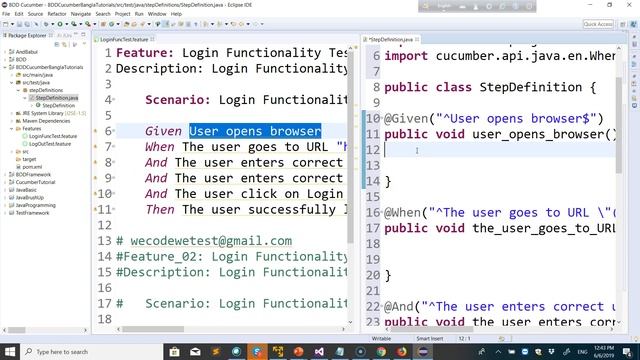The height and width of the screenshot is (360, 640).
Task: Select StepDefinition.java in the tree
Action: [56, 98]
